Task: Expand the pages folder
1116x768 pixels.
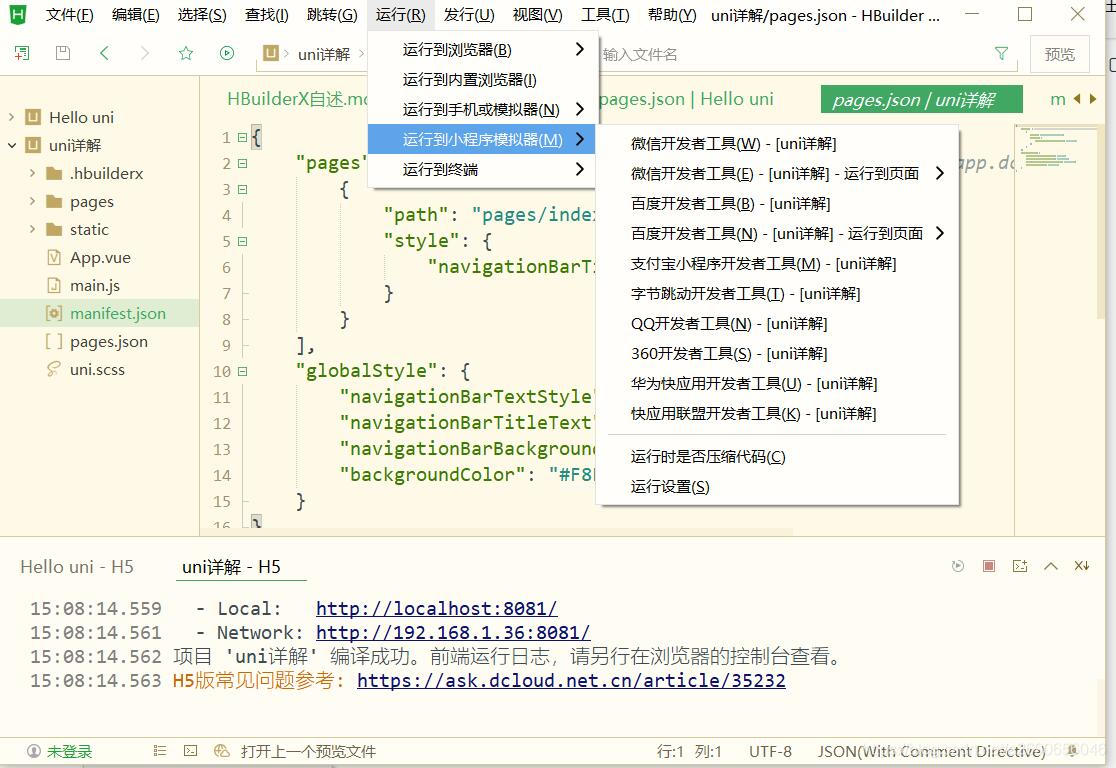Action: pos(32,201)
